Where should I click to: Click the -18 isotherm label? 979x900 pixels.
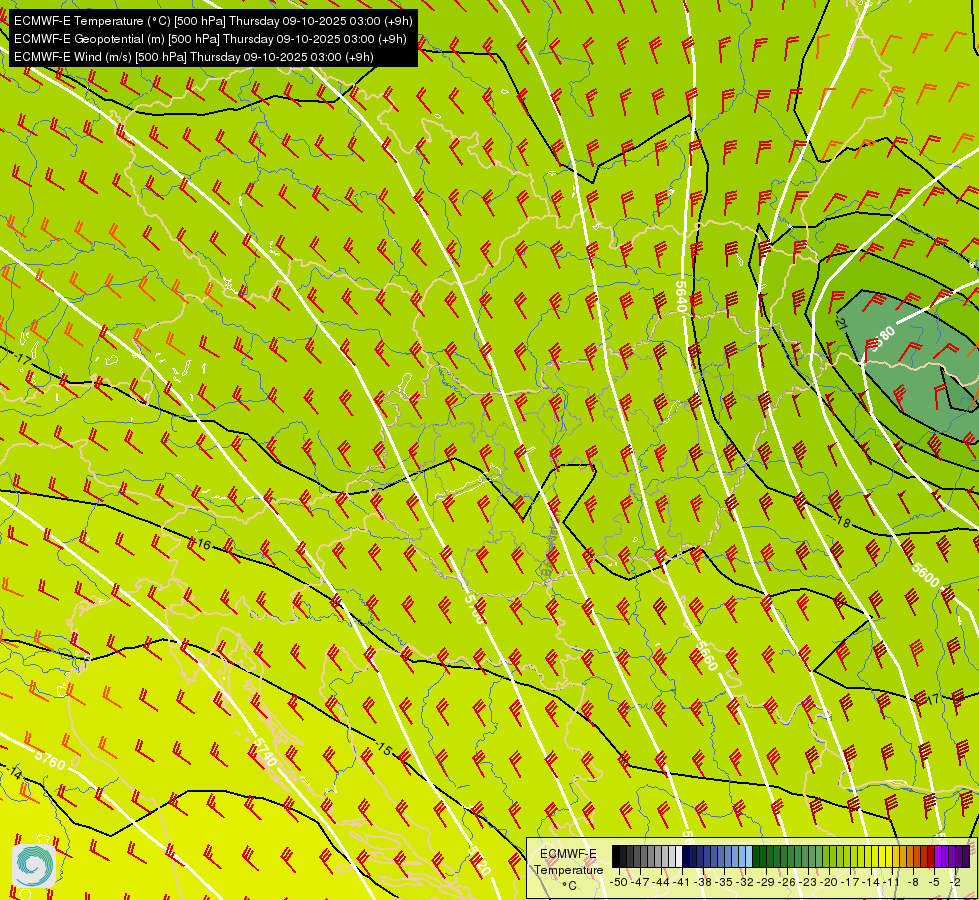click(x=843, y=522)
